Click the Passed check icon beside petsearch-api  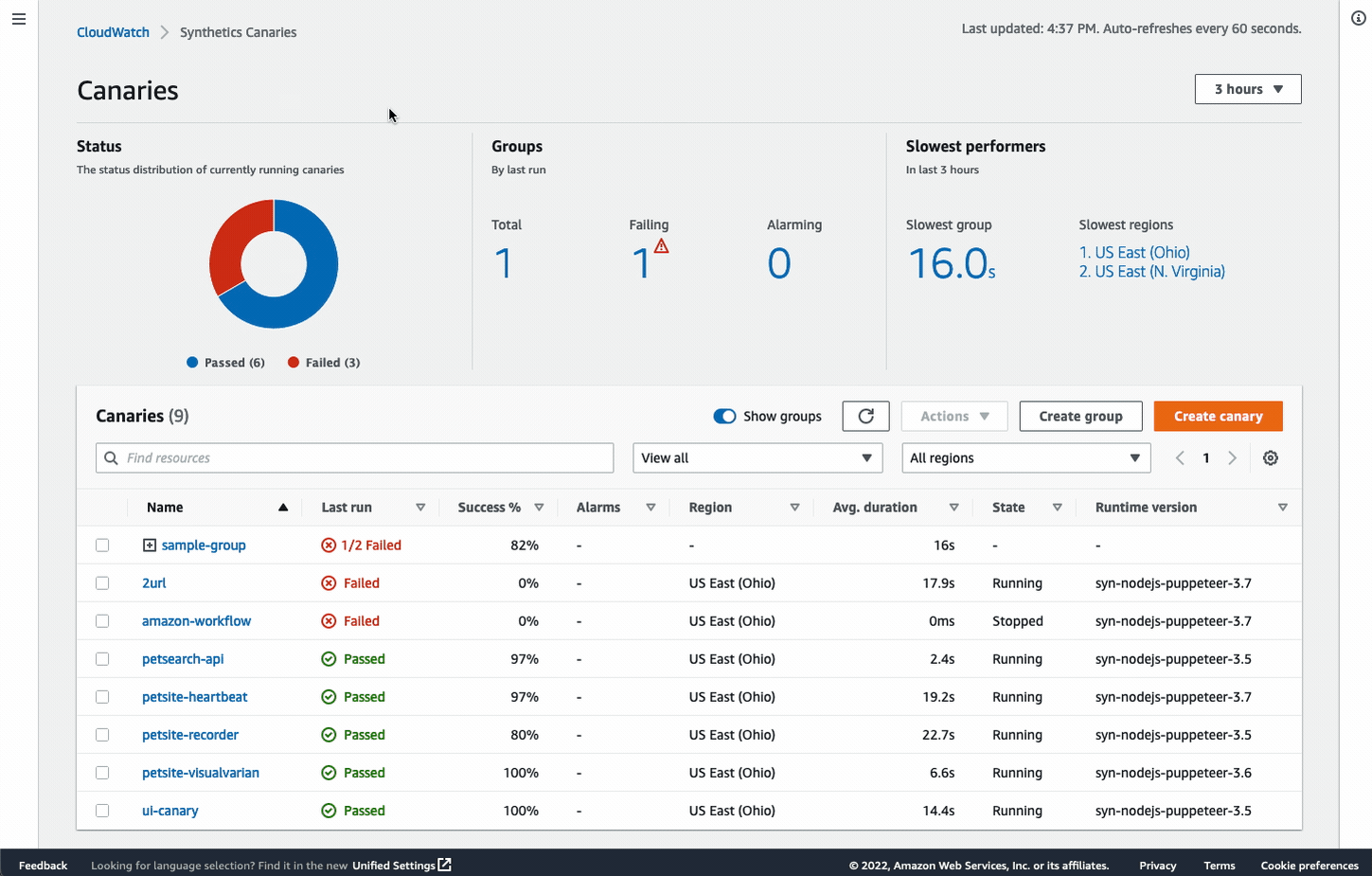click(x=329, y=658)
